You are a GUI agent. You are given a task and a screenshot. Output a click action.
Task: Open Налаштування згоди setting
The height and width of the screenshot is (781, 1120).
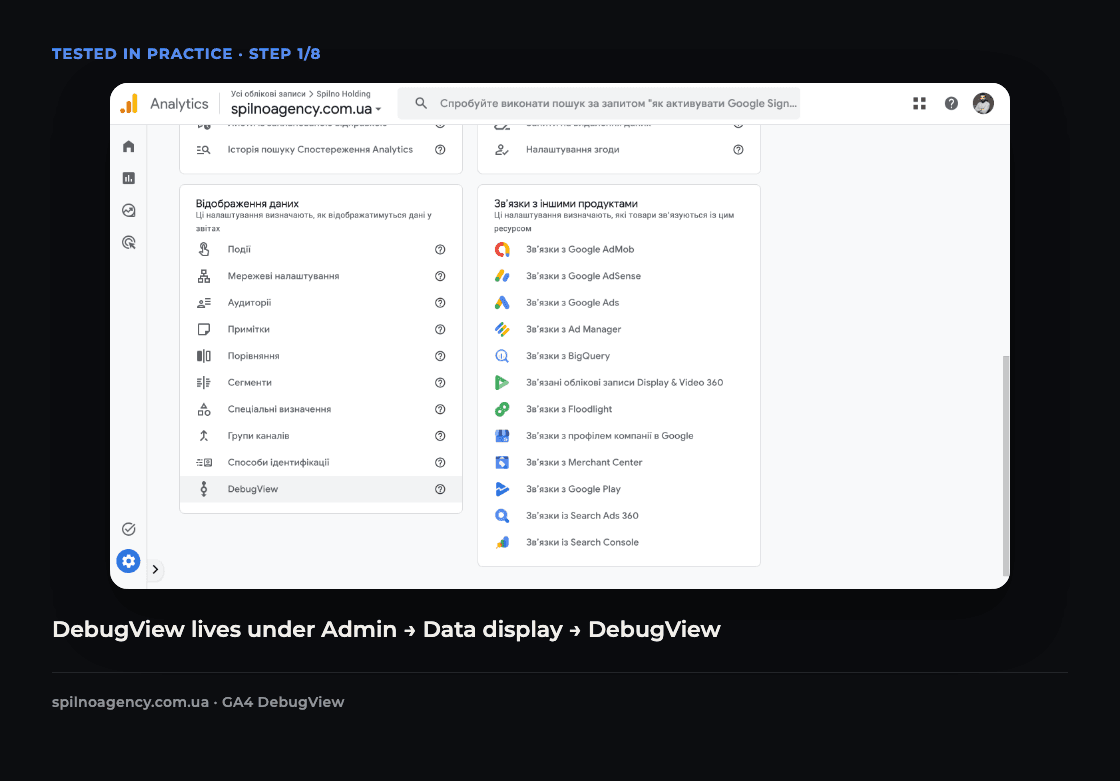click(619, 149)
